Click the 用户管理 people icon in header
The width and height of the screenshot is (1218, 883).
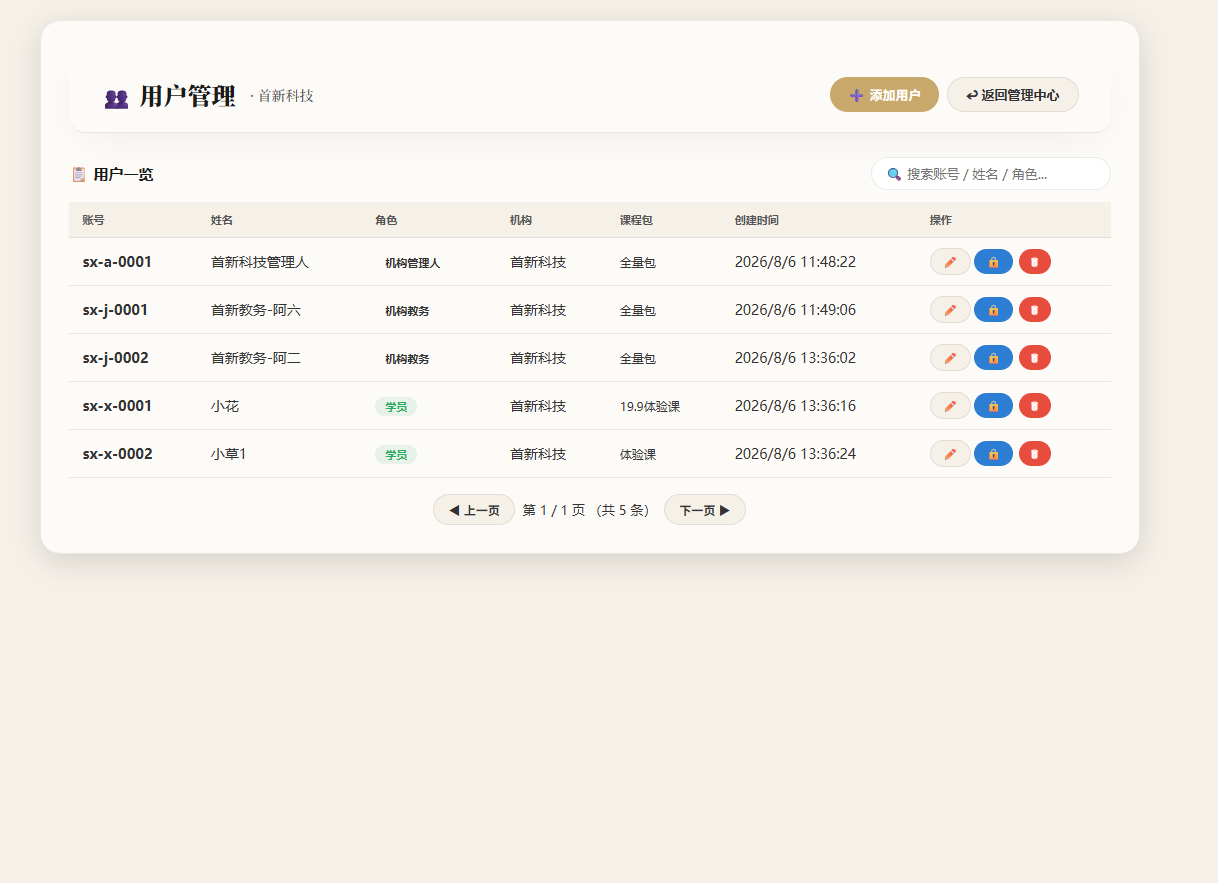116,98
